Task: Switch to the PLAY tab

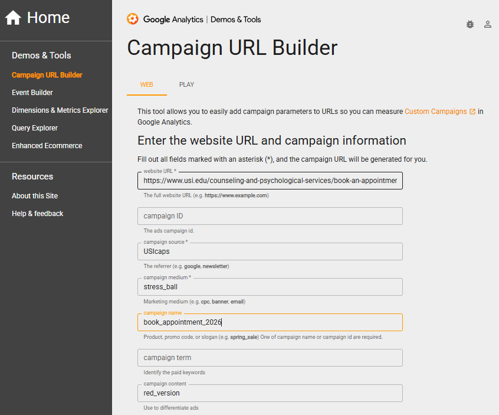Action: coord(187,85)
